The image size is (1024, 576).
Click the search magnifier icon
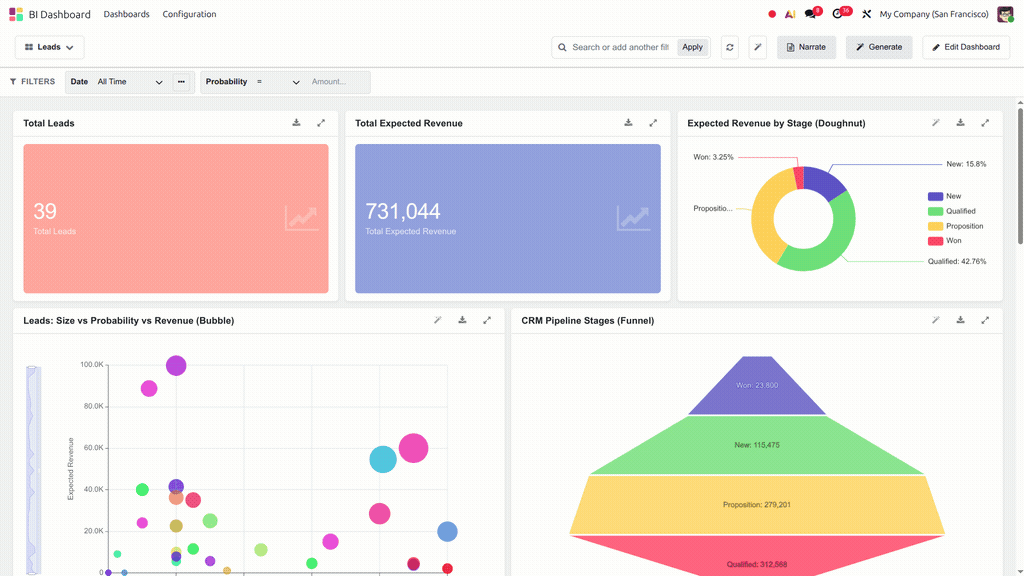pos(562,47)
